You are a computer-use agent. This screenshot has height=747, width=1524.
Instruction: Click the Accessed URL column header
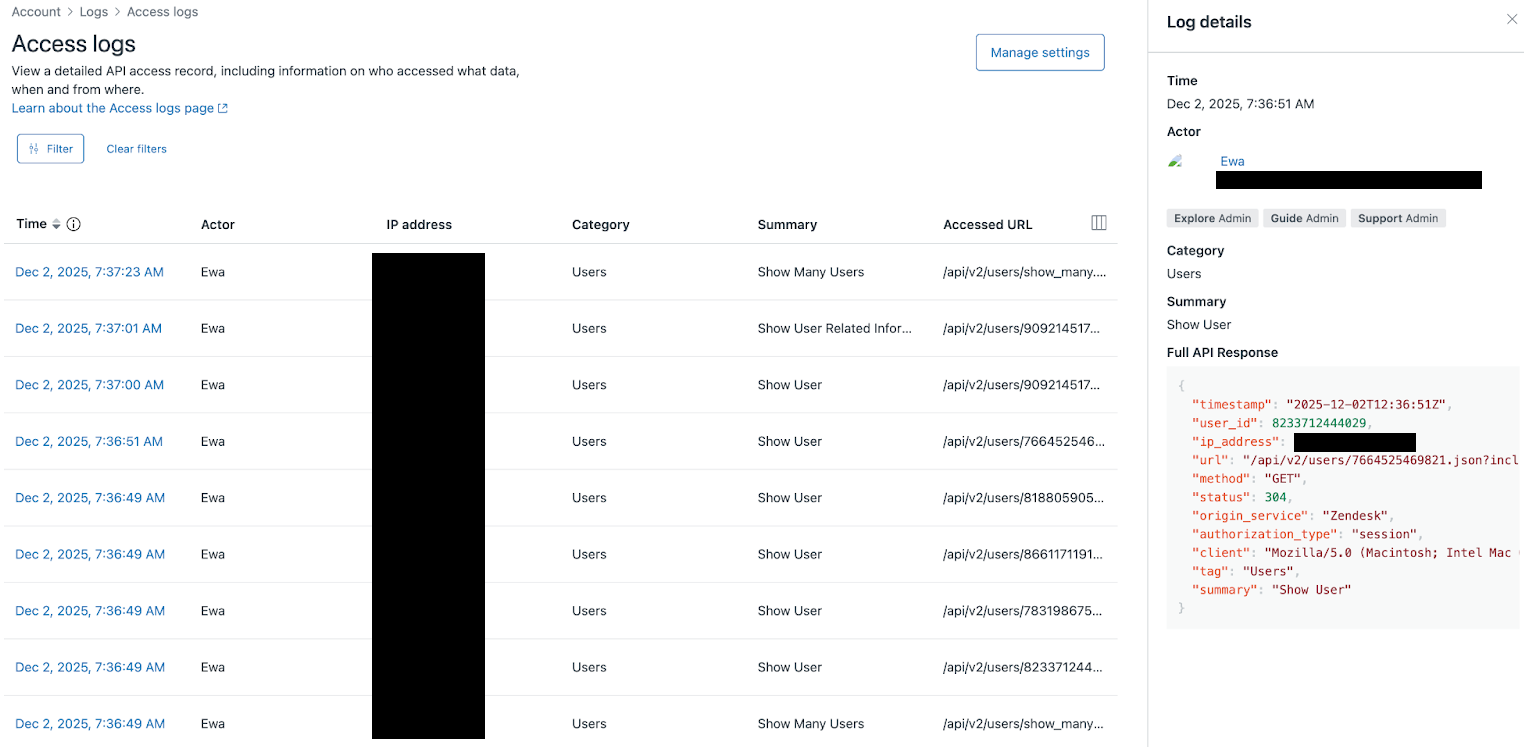point(987,225)
